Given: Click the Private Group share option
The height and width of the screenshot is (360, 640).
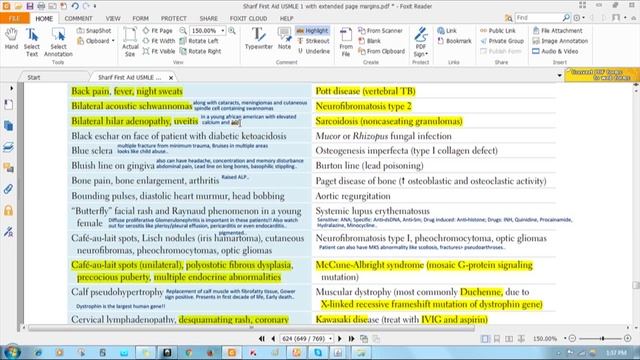Looking at the screenshot, I should (x=502, y=41).
